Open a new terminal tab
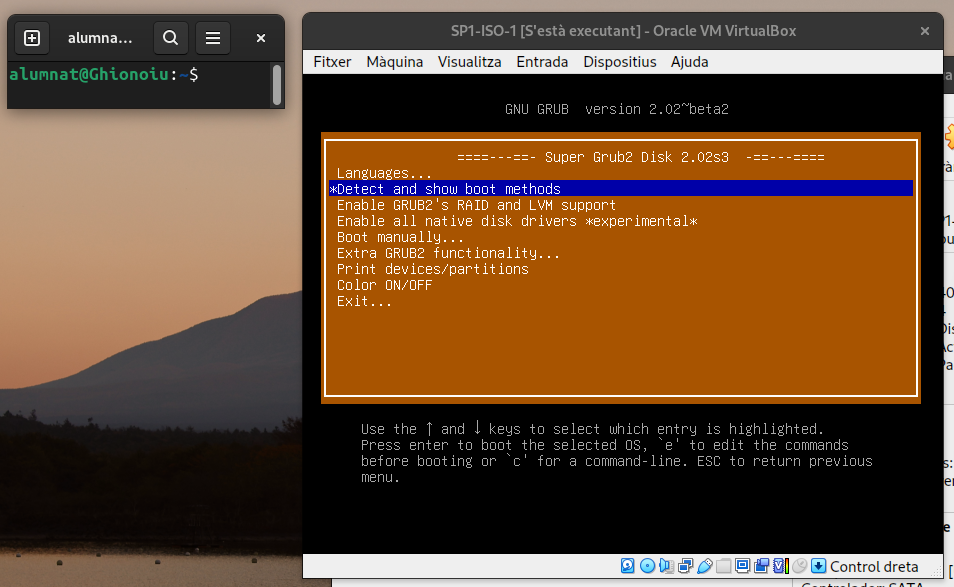Viewport: 954px width, 587px height. pyautogui.click(x=32, y=38)
